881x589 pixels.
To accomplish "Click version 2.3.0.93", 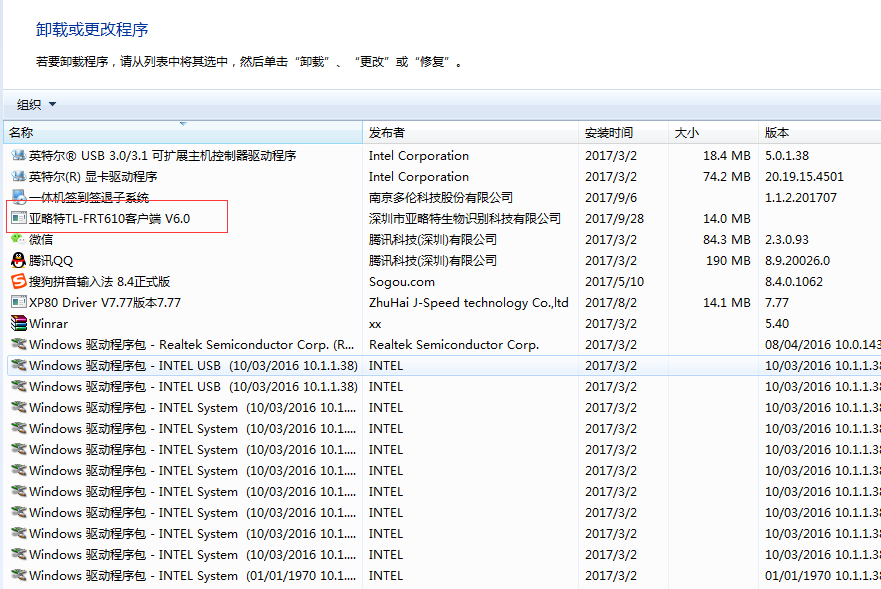I will click(x=787, y=239).
